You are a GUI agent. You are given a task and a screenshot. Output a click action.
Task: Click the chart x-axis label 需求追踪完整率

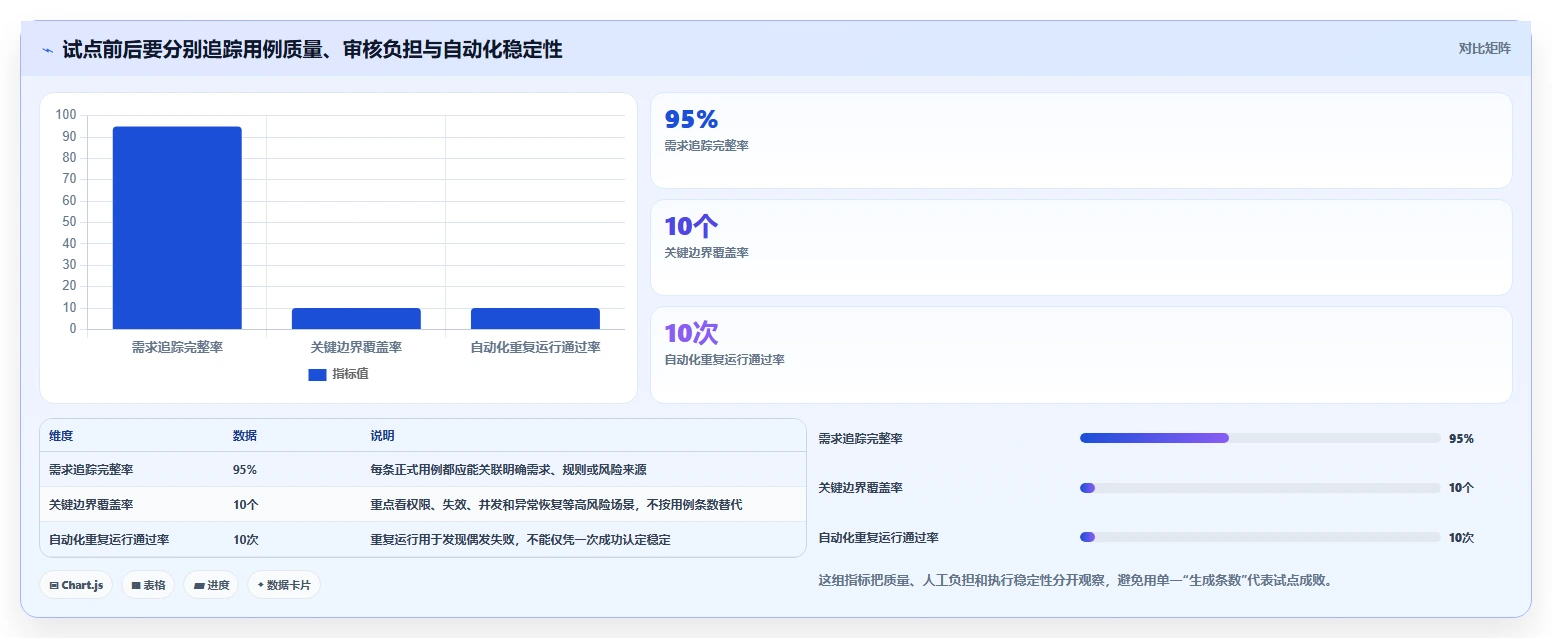177,348
